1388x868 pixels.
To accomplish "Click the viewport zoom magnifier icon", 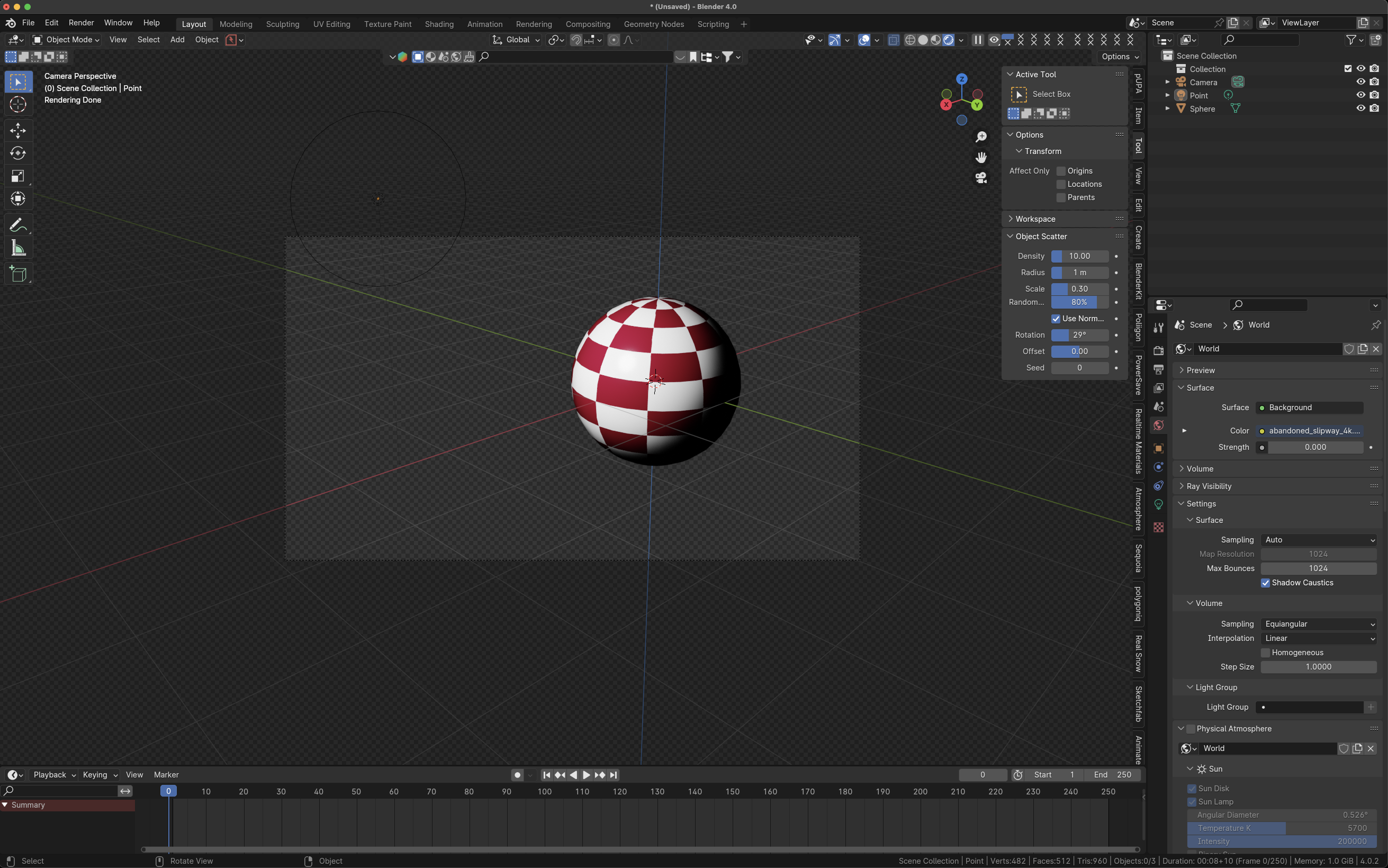I will coord(981,137).
